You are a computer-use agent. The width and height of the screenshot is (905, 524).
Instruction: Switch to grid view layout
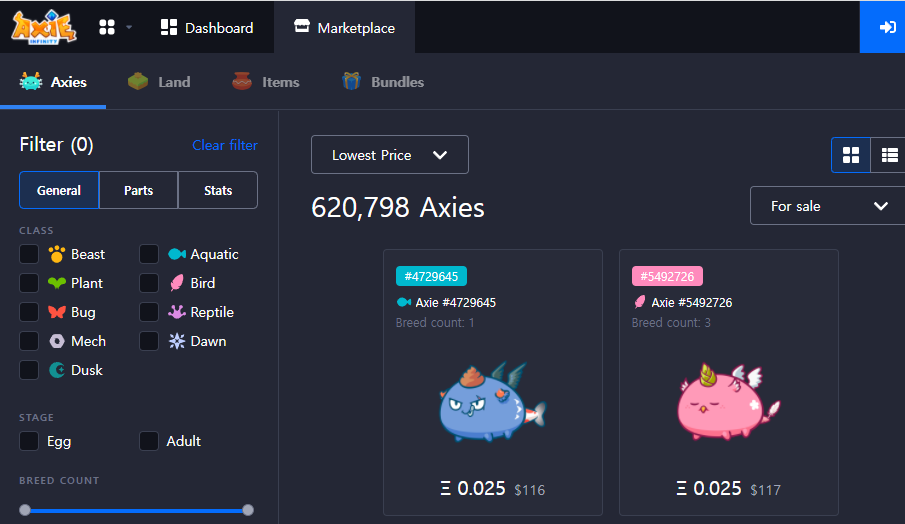point(851,155)
